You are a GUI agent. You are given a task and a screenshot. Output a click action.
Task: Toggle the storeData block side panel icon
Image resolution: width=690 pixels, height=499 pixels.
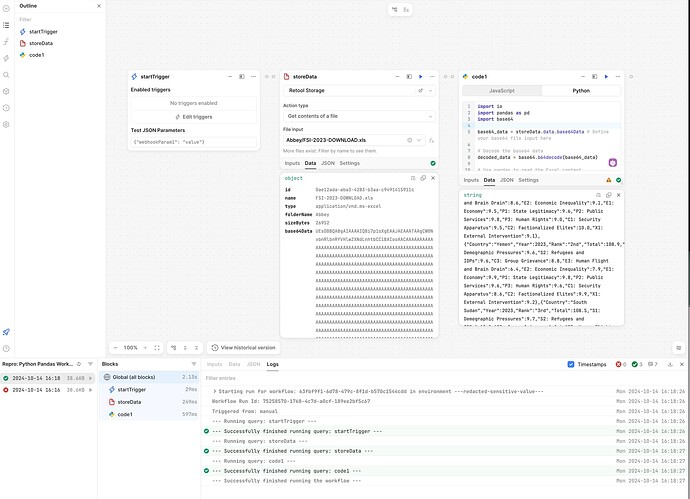[x=409, y=77]
